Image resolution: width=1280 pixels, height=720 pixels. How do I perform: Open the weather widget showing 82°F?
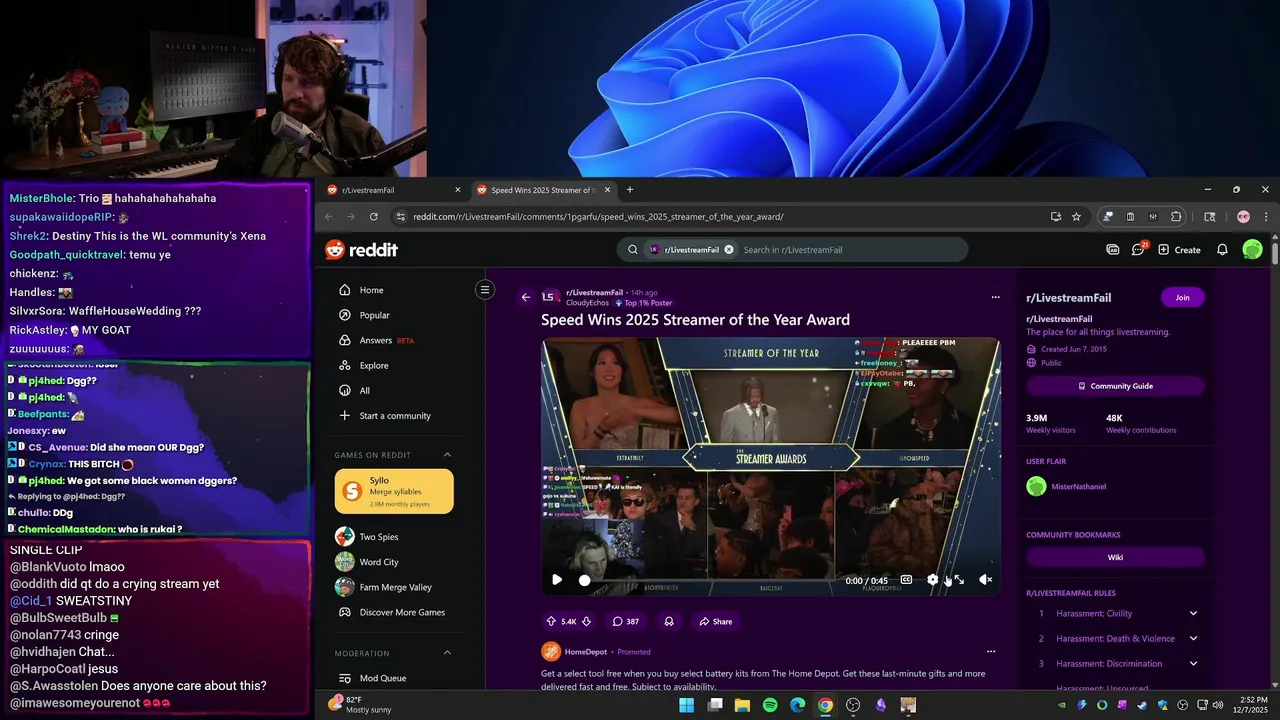click(360, 704)
